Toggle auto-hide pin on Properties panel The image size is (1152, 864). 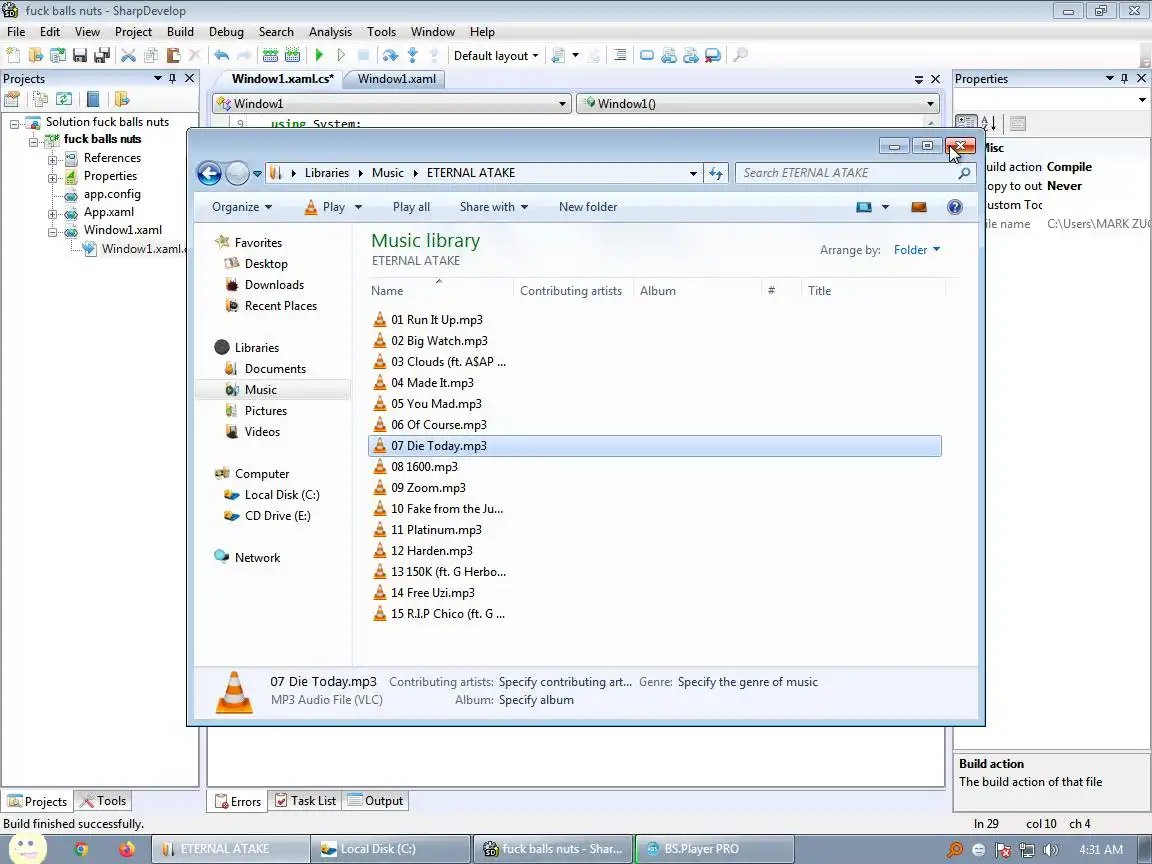1124,79
